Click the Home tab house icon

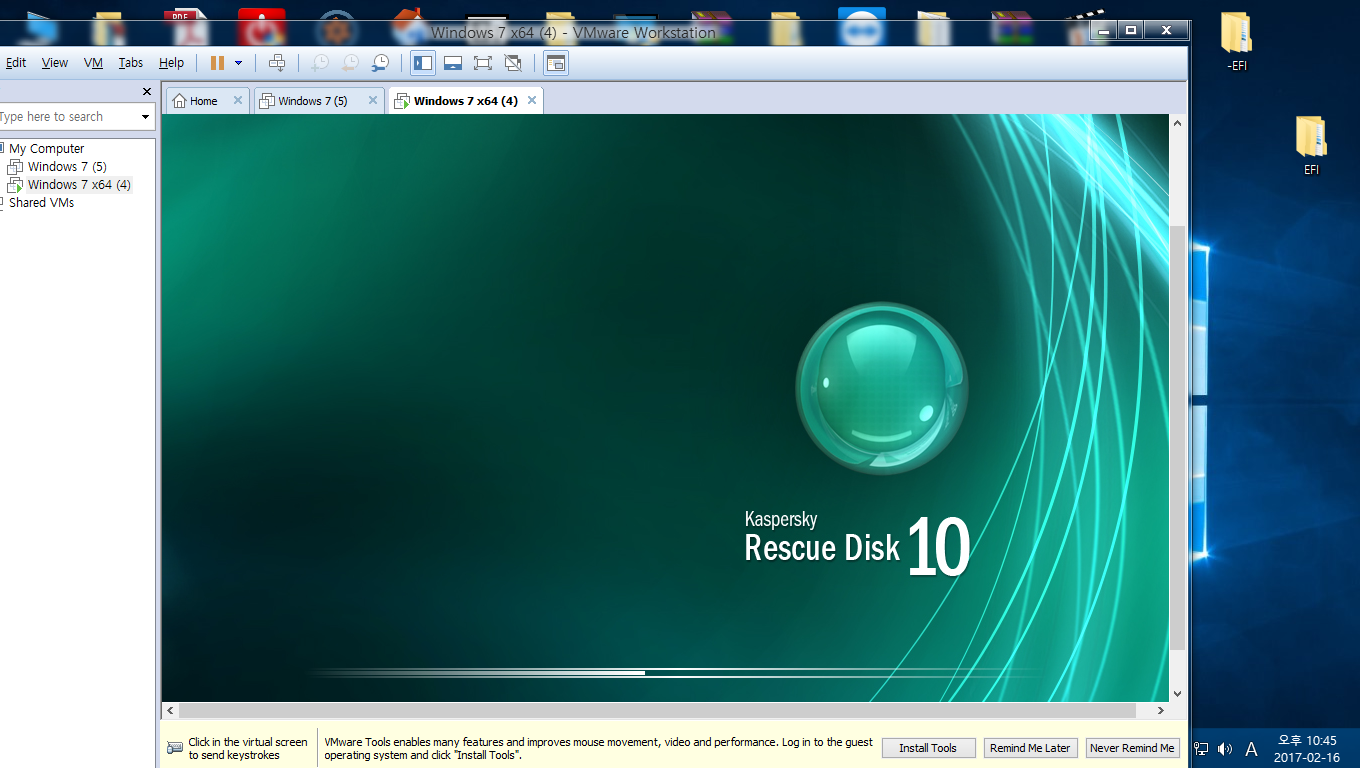tap(179, 101)
